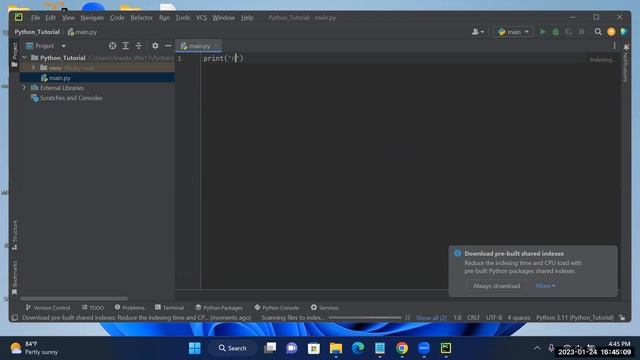Open the Python 3.11 interpreter selector
The image size is (640, 360).
pos(575,318)
